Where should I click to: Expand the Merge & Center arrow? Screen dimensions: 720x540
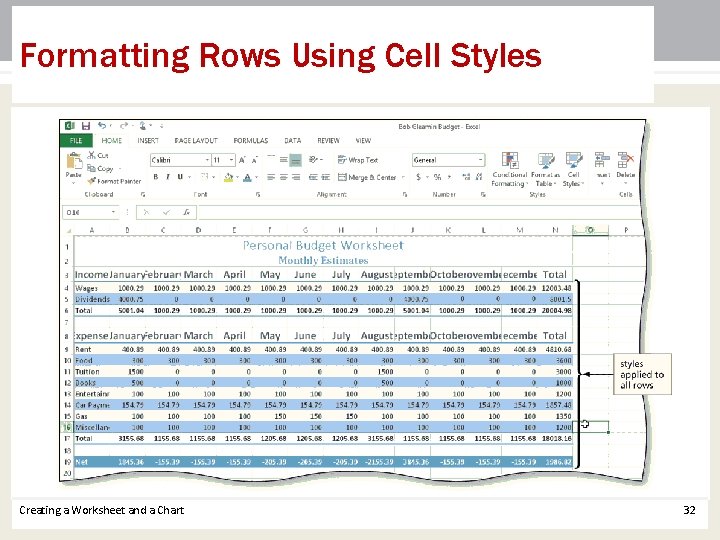point(403,177)
